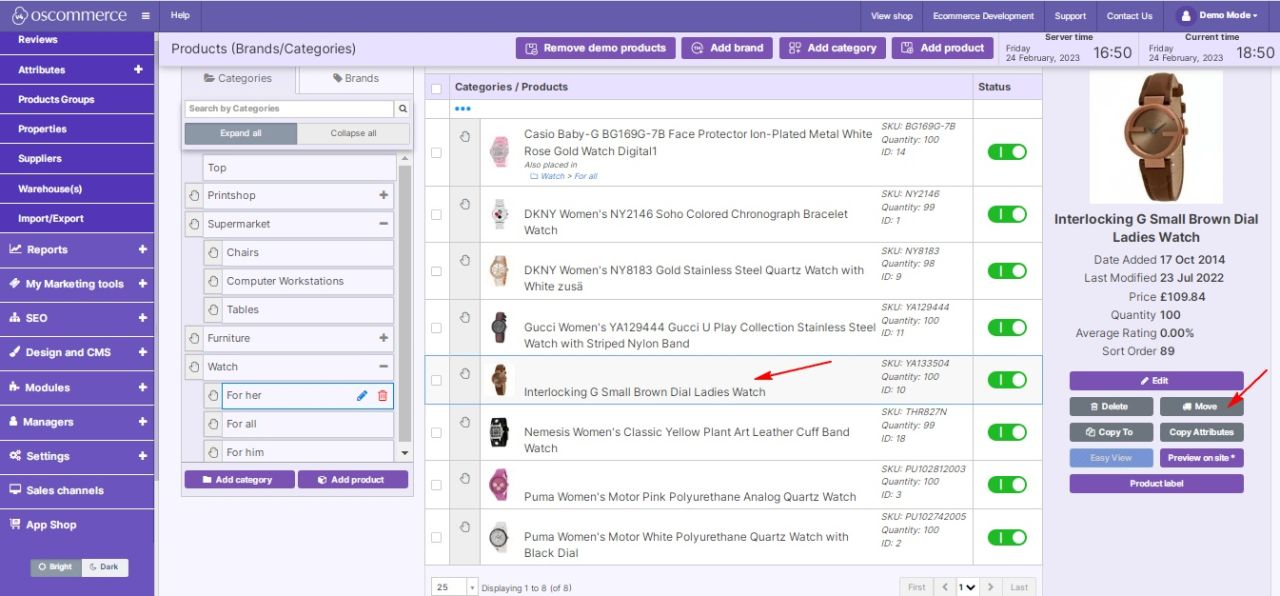Click the Casio Baby-G pink watch thumbnail

pyautogui.click(x=499, y=152)
